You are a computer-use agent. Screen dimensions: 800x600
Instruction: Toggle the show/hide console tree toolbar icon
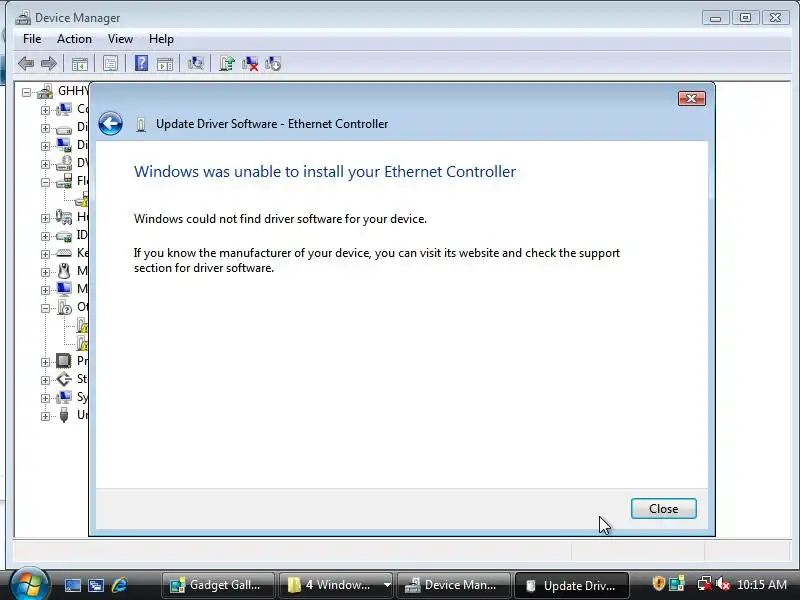pos(80,64)
